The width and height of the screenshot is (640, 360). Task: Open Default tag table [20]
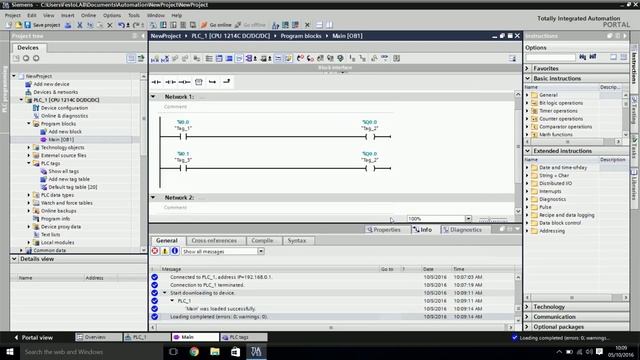[73, 187]
